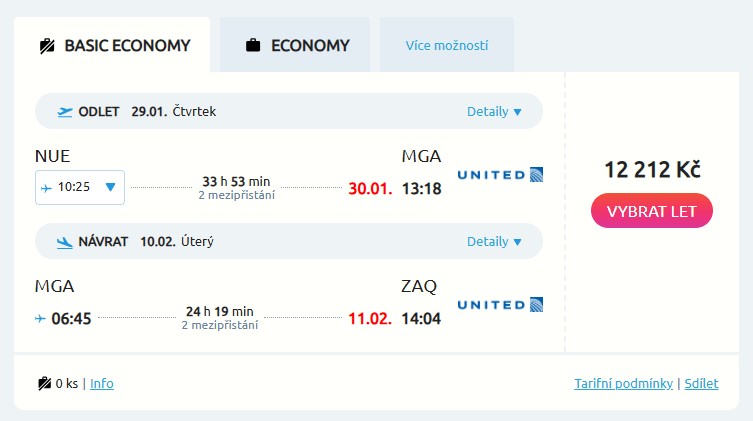
Task: Click the crossed-out baggage icon beside 0 ks
Action: (44, 383)
